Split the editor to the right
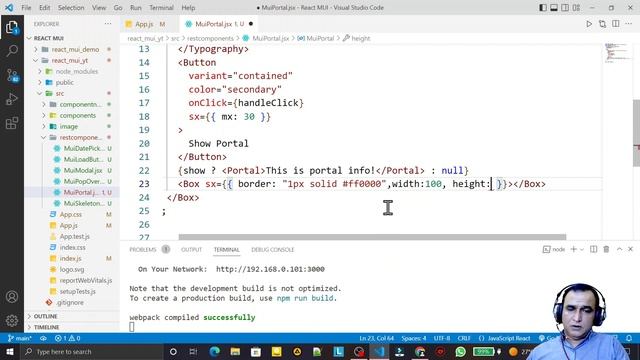The image size is (640, 360). (616, 24)
